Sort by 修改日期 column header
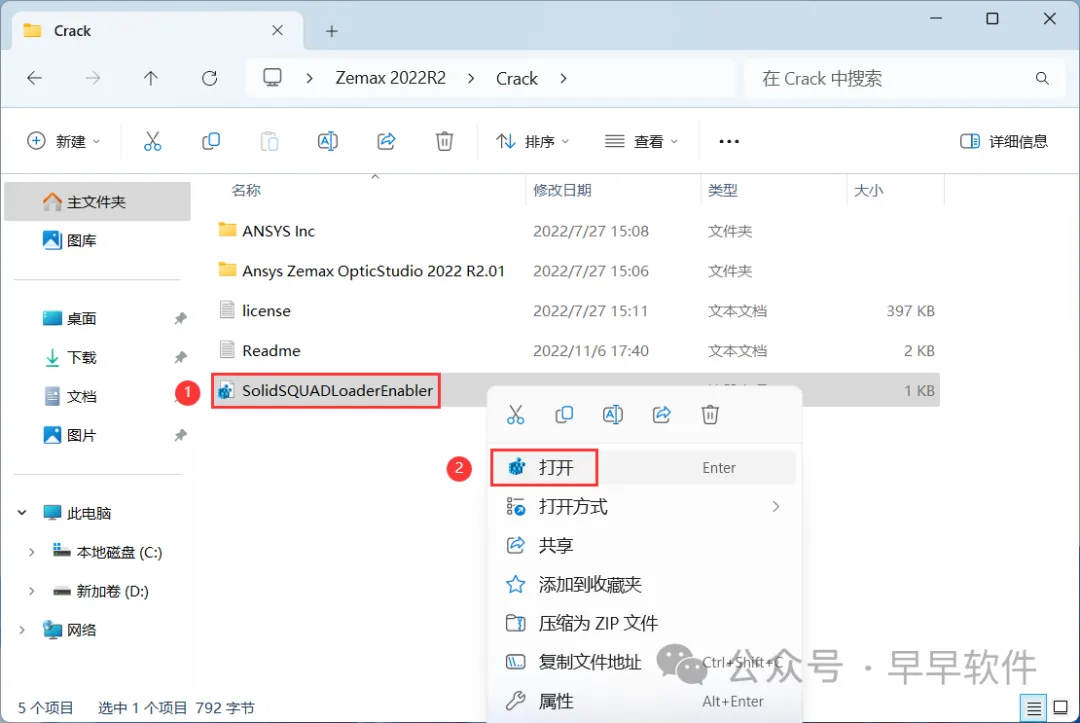Screen dimensions: 1080x723 562,190
